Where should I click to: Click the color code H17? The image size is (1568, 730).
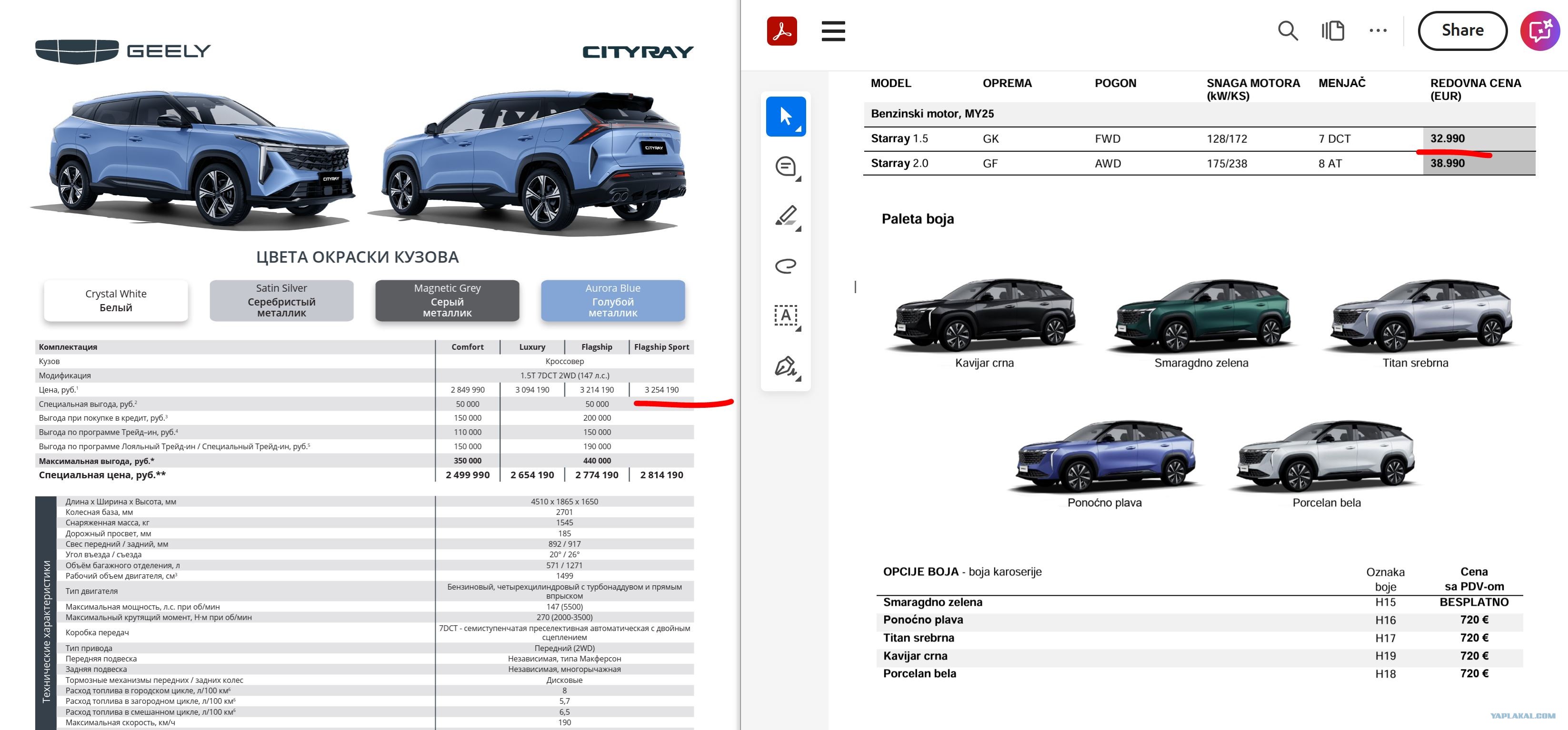click(1385, 638)
